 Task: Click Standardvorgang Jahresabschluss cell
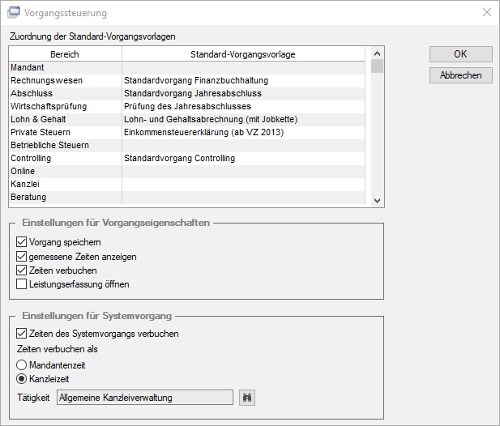tap(243, 93)
